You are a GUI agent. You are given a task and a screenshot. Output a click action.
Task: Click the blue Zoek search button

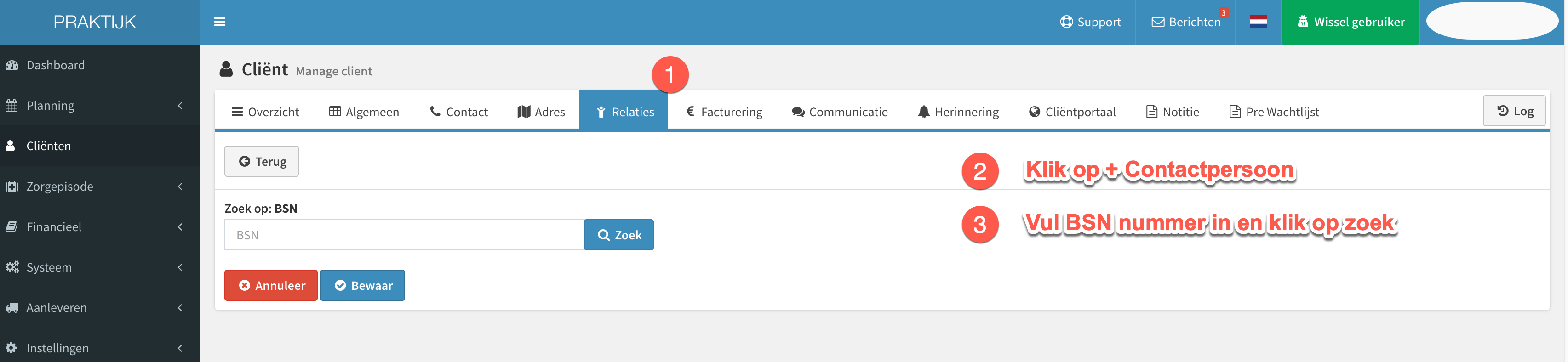point(618,235)
